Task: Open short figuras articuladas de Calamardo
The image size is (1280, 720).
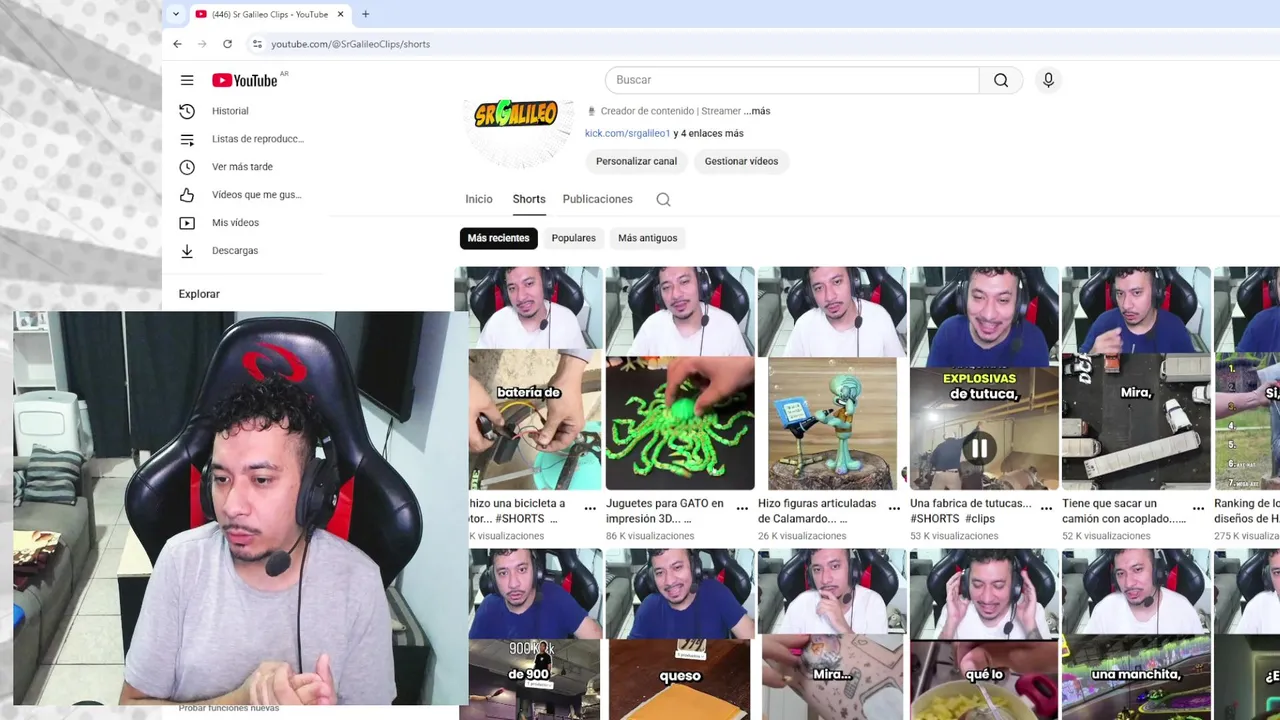Action: (x=832, y=378)
